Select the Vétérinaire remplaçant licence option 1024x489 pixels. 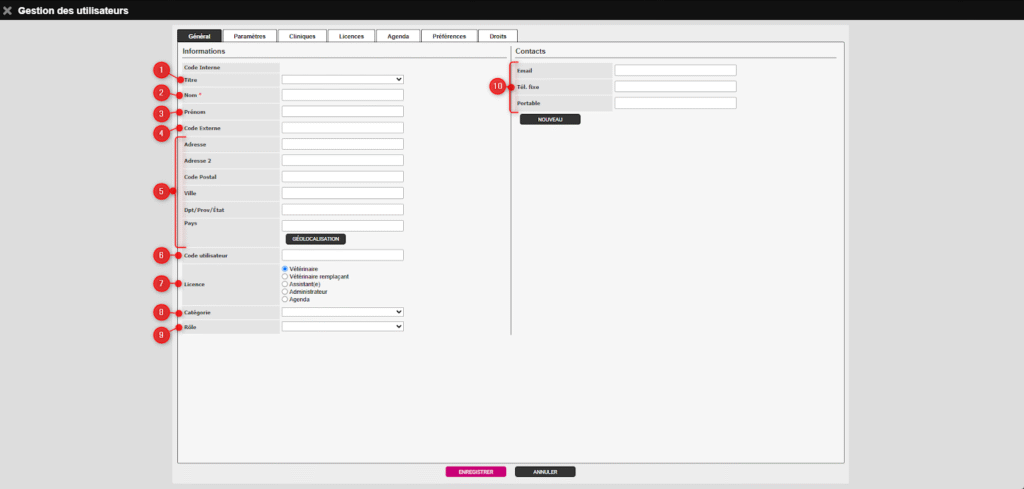285,276
